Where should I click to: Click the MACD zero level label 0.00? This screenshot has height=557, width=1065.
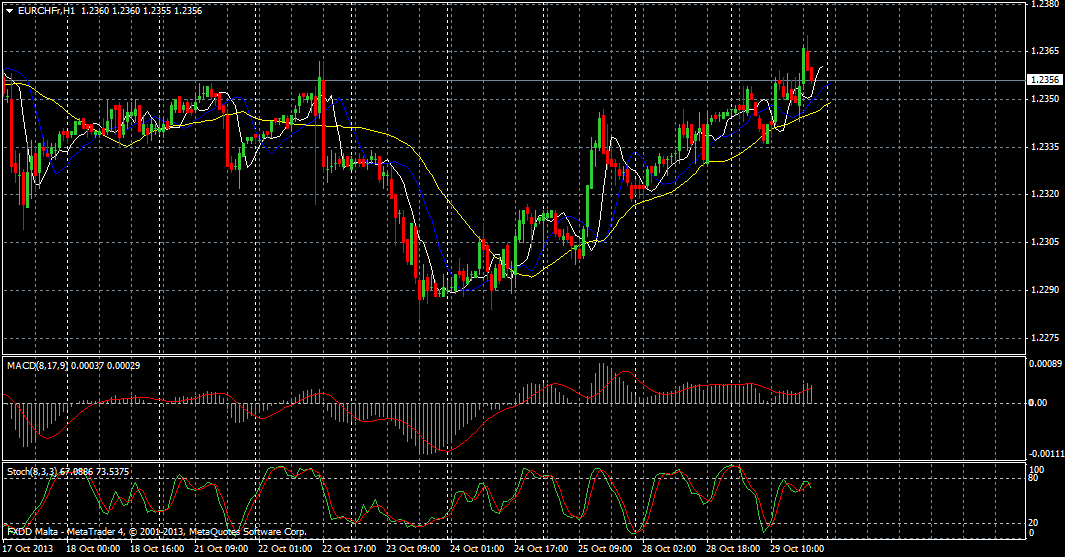[1040, 403]
